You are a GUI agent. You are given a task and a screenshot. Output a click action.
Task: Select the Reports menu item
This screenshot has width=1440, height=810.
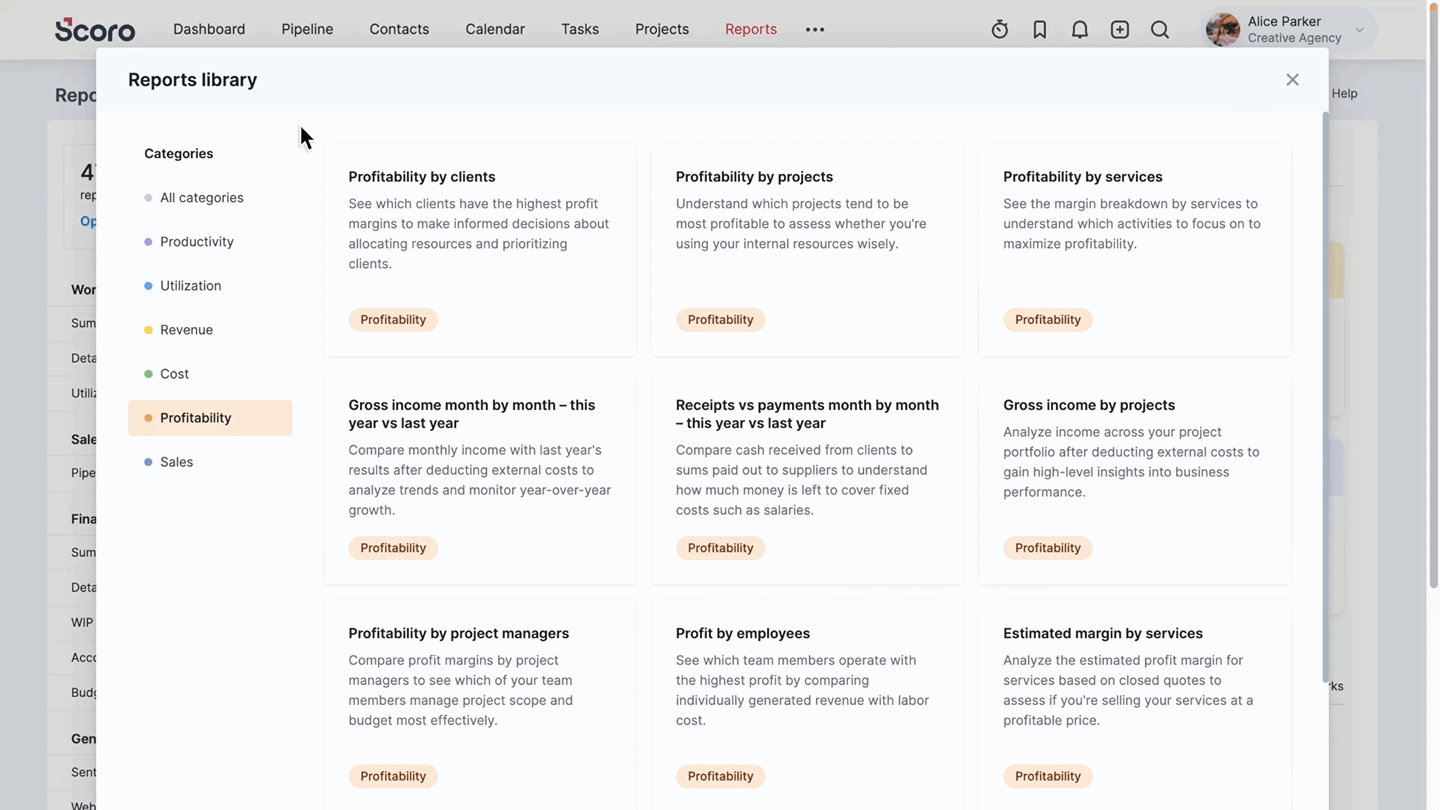pos(751,29)
